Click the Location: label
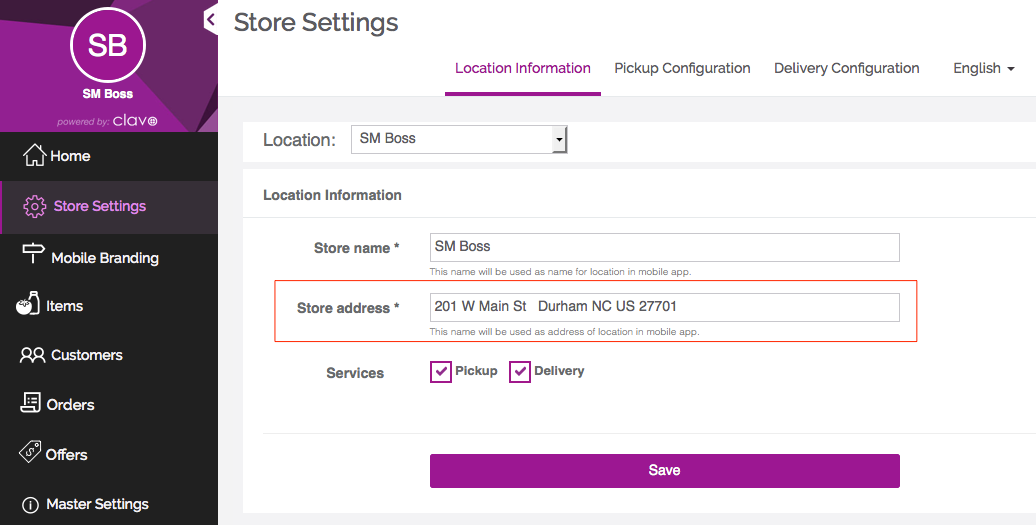Image resolution: width=1036 pixels, height=525 pixels. click(299, 140)
